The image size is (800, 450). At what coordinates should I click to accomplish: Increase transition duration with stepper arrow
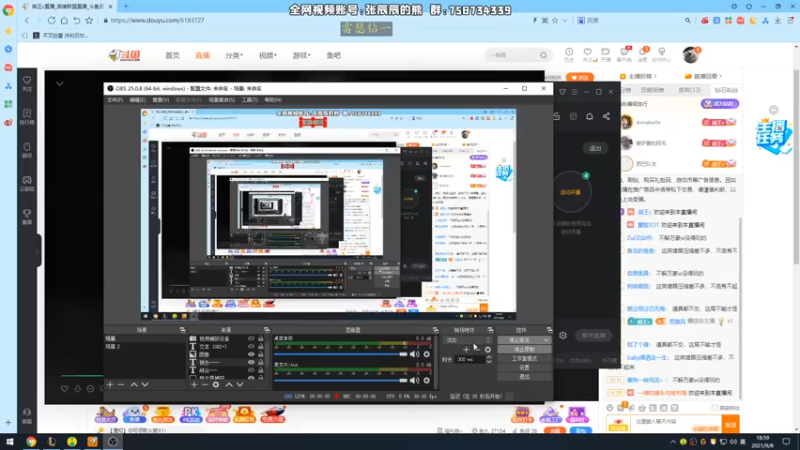pyautogui.click(x=489, y=357)
